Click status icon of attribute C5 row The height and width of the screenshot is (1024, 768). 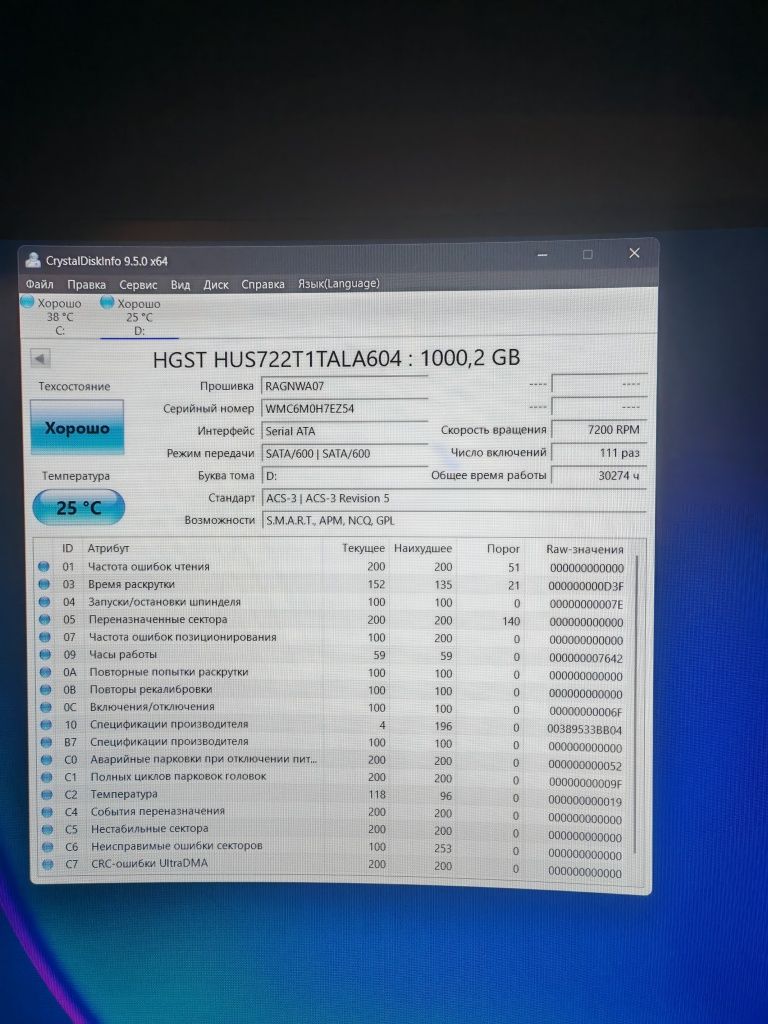pos(47,829)
